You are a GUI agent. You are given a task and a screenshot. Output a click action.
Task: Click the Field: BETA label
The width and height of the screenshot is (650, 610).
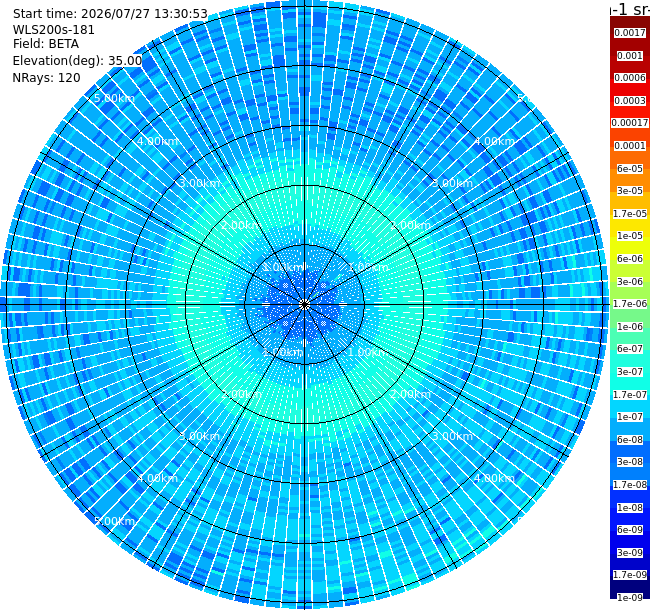(x=46, y=44)
